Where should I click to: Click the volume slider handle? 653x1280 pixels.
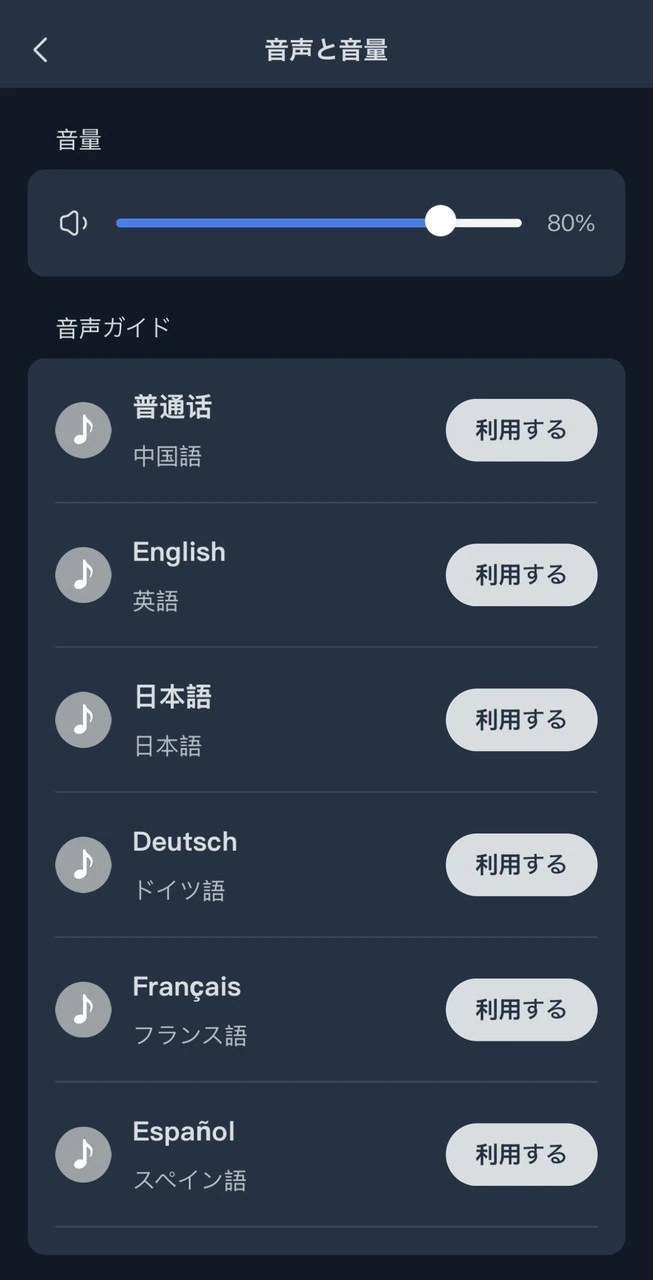coord(440,222)
